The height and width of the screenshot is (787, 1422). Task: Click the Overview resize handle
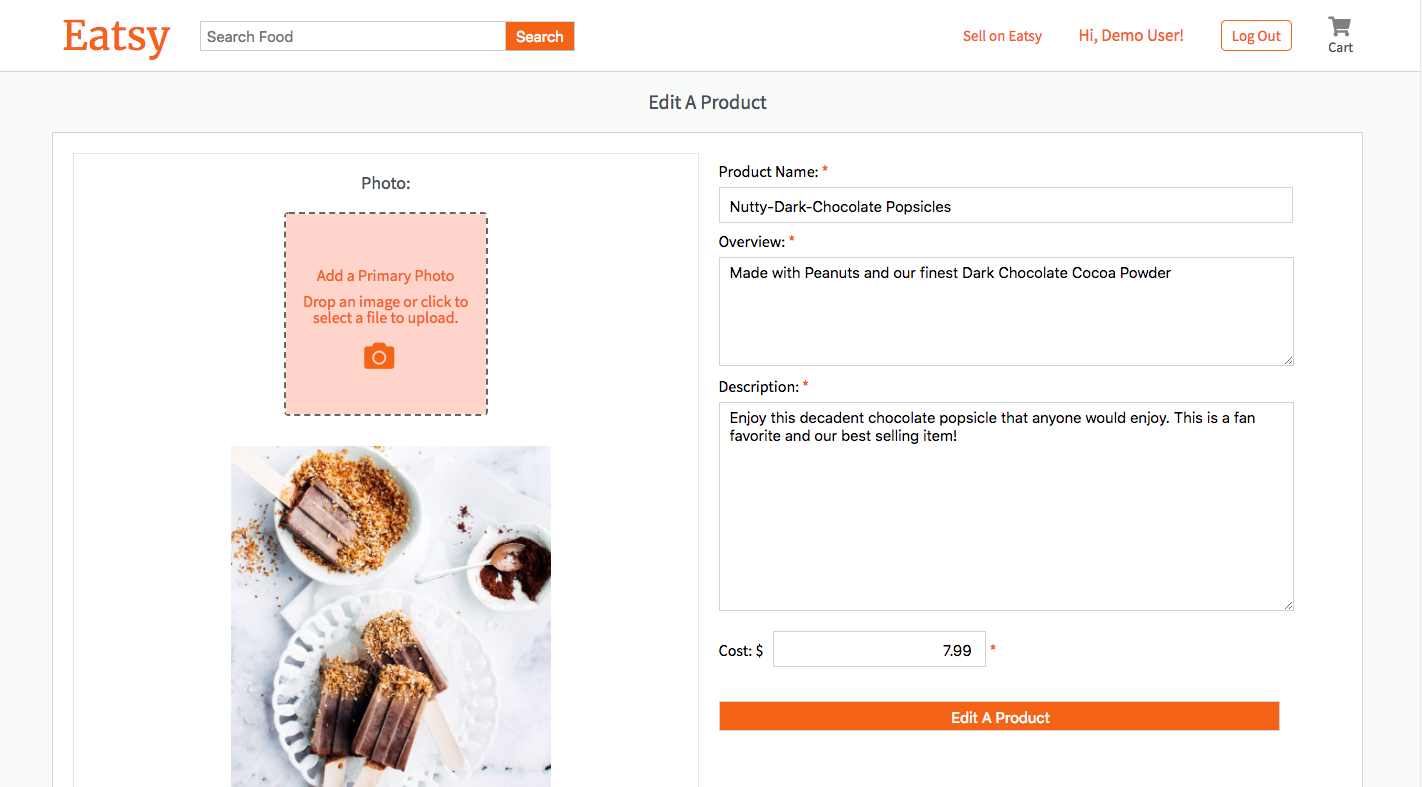pos(1289,359)
